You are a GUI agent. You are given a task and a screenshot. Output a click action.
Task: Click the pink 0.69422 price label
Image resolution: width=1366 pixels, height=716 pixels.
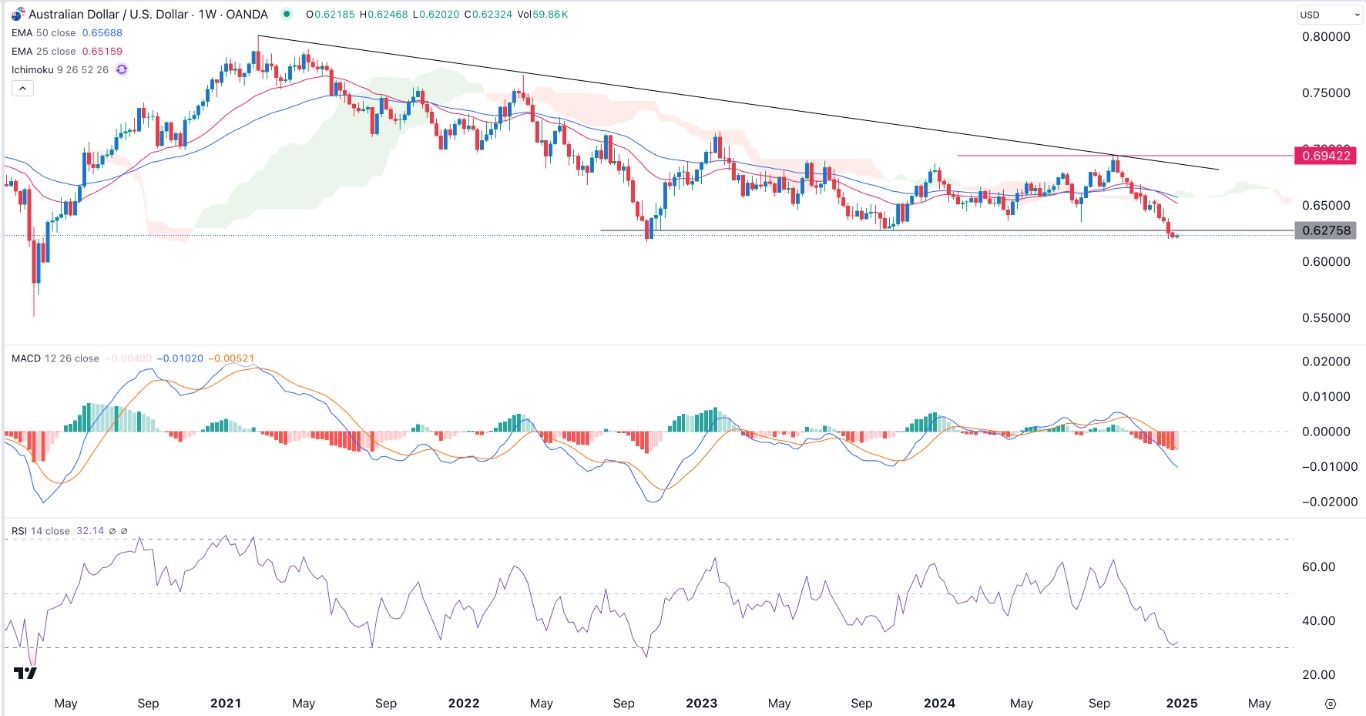point(1327,157)
